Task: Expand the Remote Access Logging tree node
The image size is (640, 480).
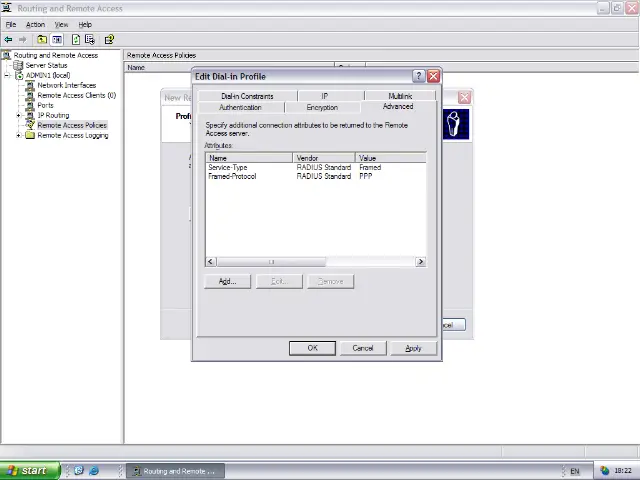Action: point(18,136)
